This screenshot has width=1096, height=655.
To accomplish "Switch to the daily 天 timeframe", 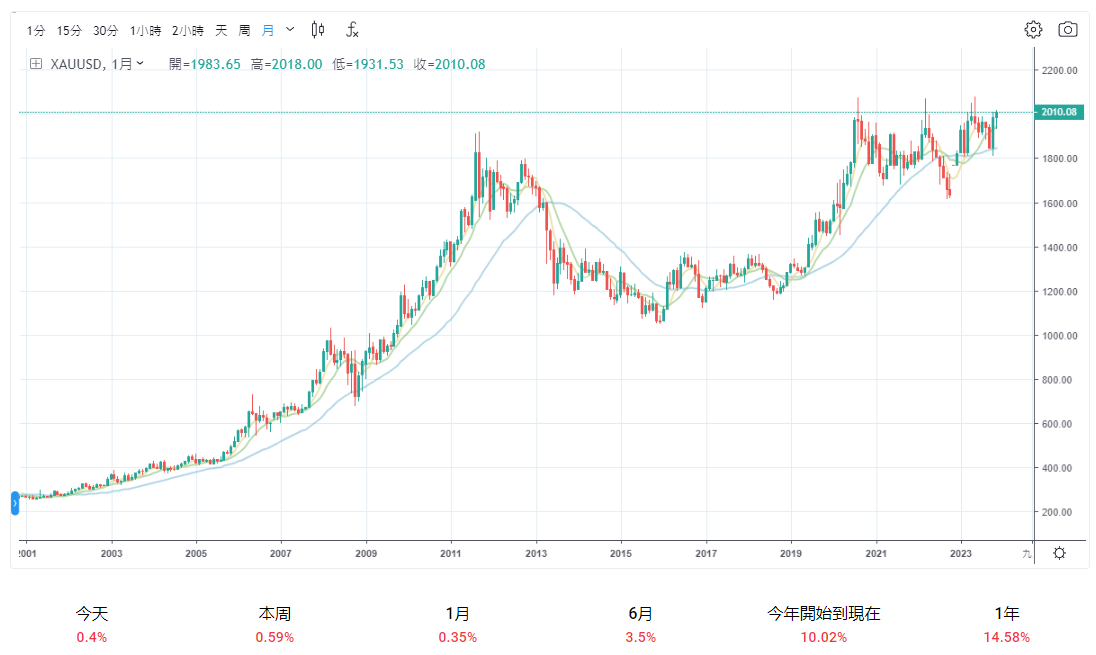I will [x=222, y=31].
